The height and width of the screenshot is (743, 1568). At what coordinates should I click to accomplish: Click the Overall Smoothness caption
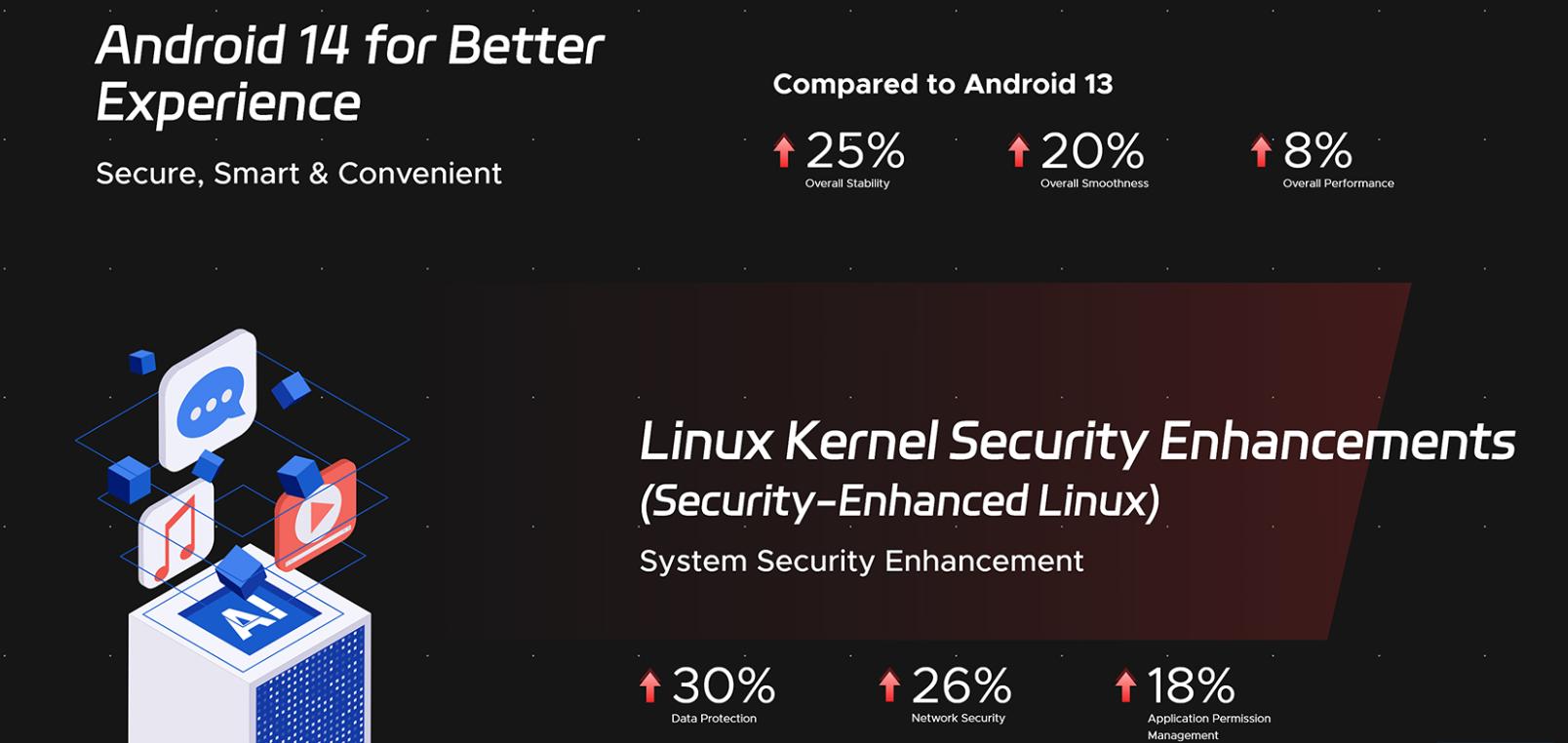[1094, 183]
